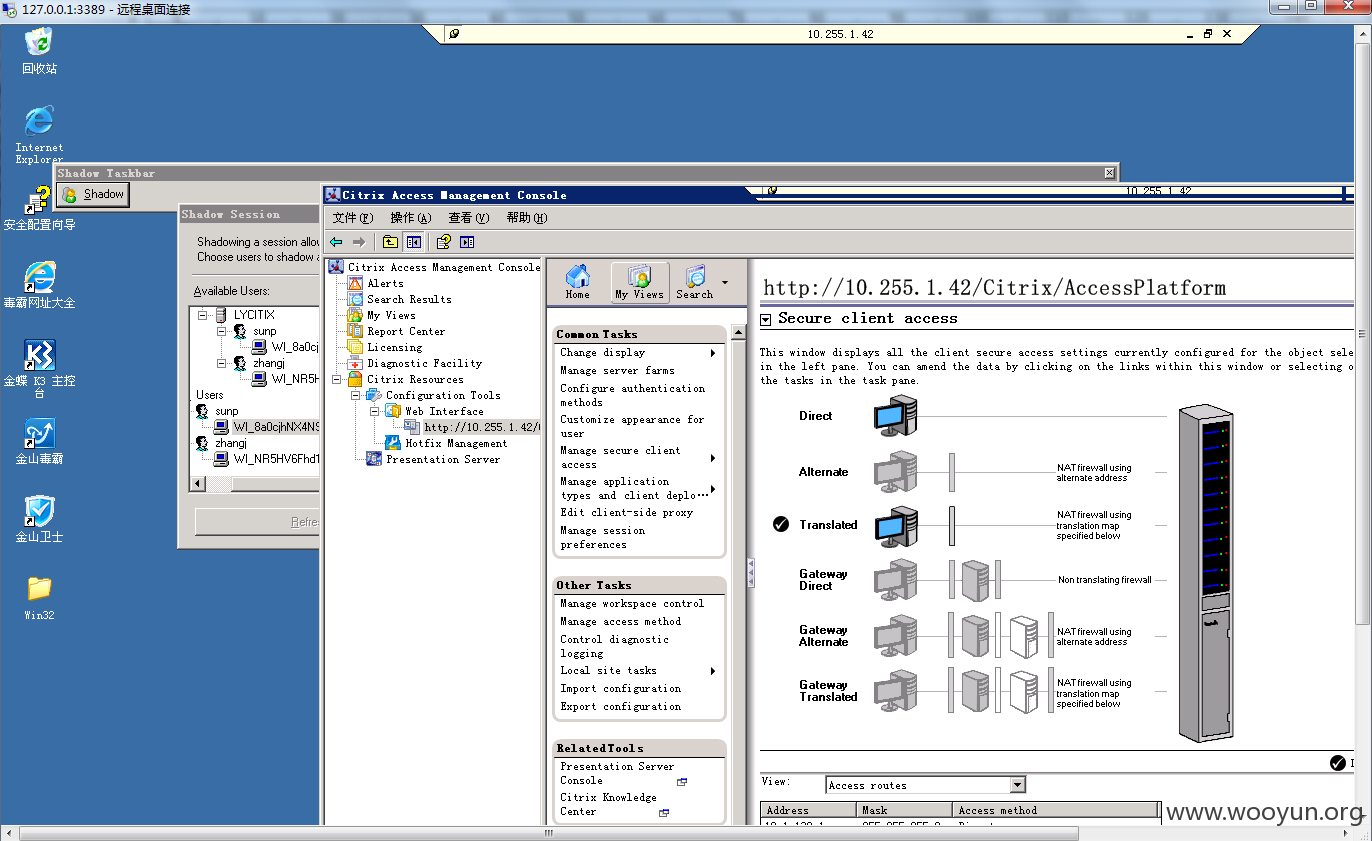Open 金山毒霸 desktop icon

click(39, 442)
